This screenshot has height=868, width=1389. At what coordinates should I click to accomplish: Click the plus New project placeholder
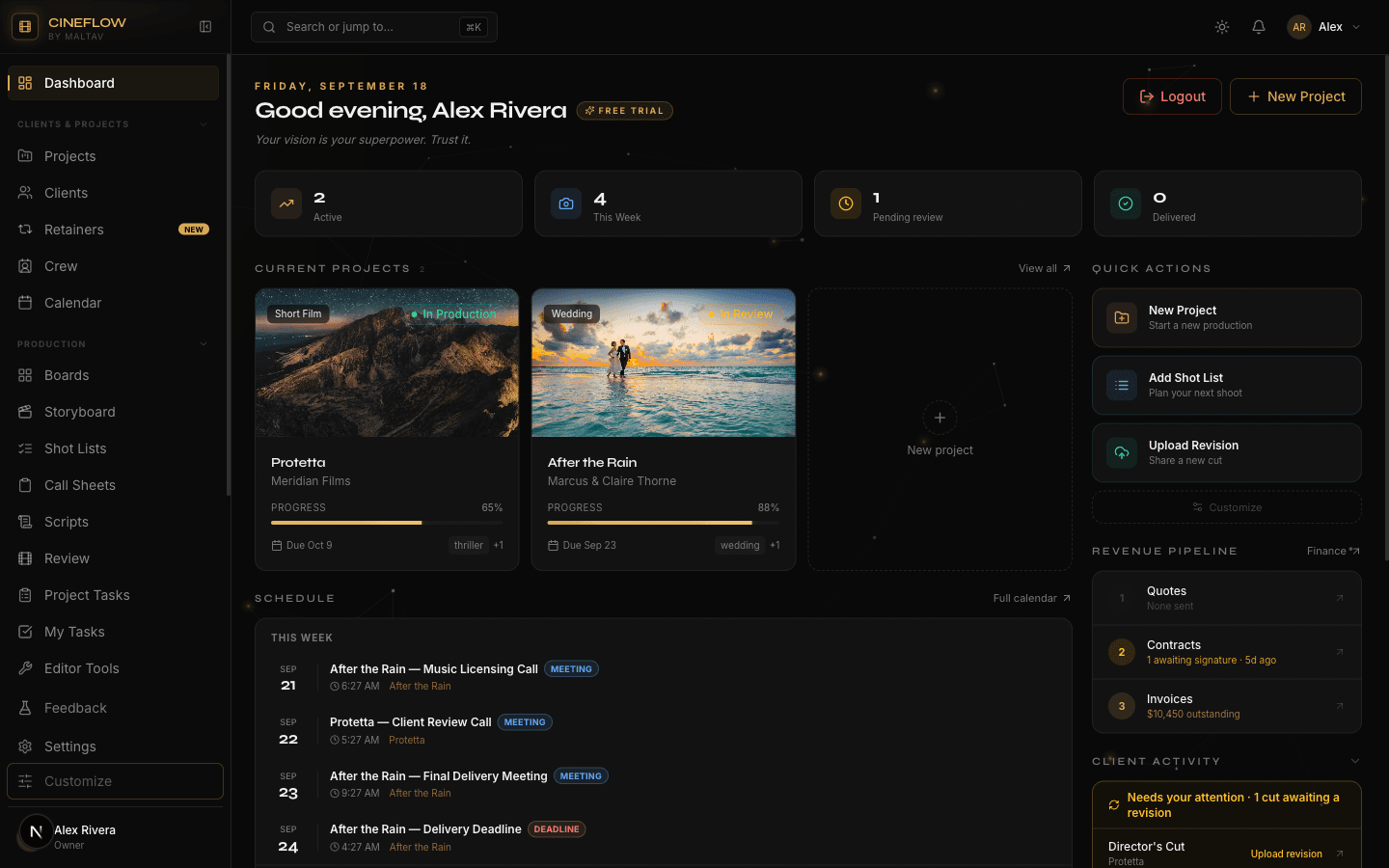pos(940,429)
